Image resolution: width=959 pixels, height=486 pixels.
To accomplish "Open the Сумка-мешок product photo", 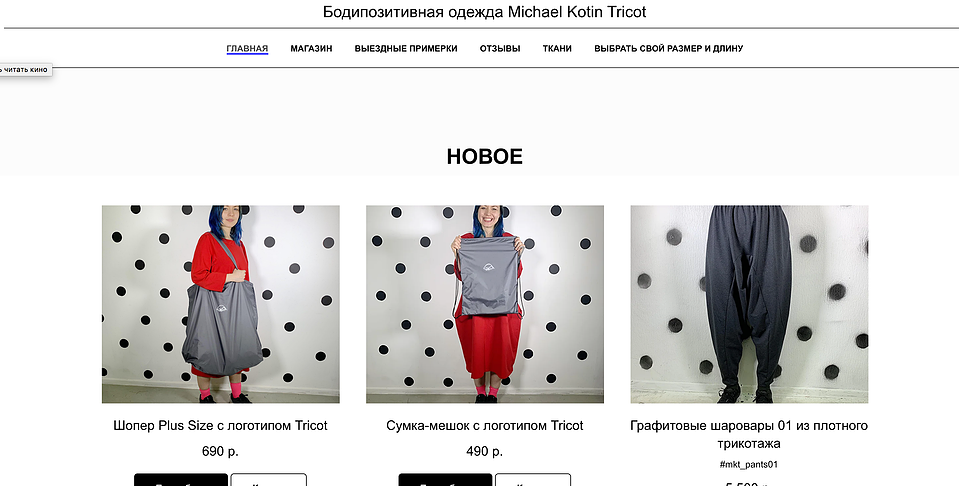I will point(485,304).
